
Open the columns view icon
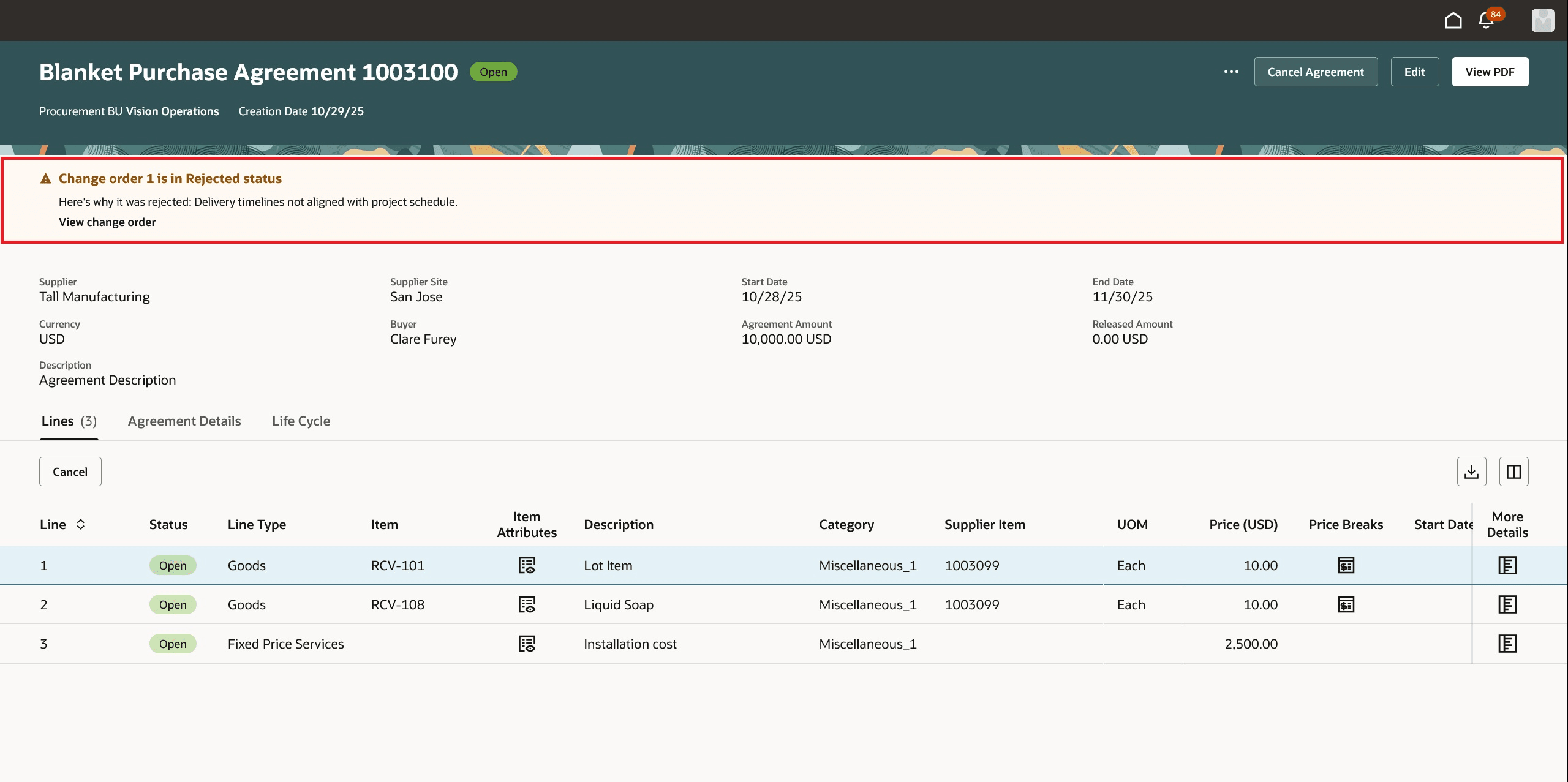[1513, 472]
